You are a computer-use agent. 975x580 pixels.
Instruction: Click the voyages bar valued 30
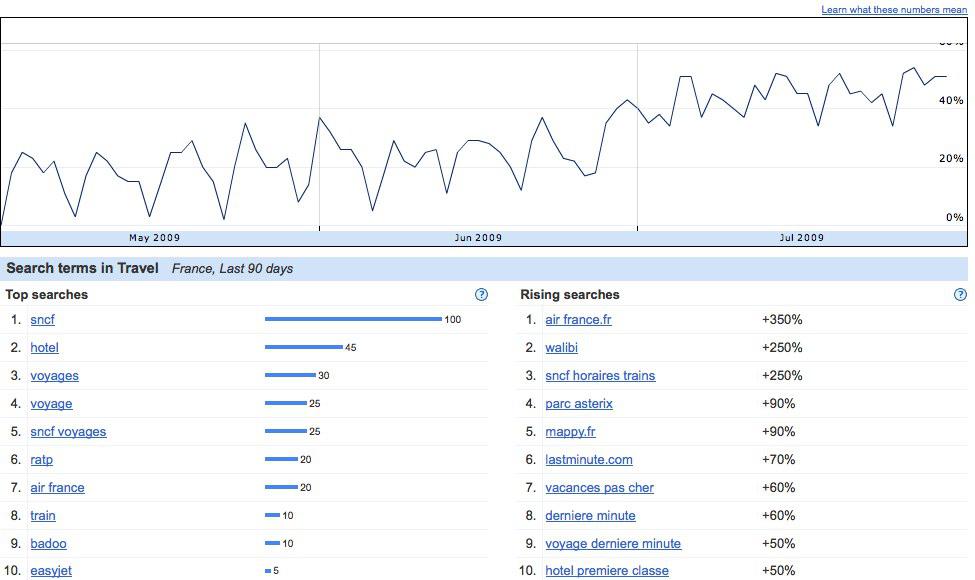pos(290,375)
